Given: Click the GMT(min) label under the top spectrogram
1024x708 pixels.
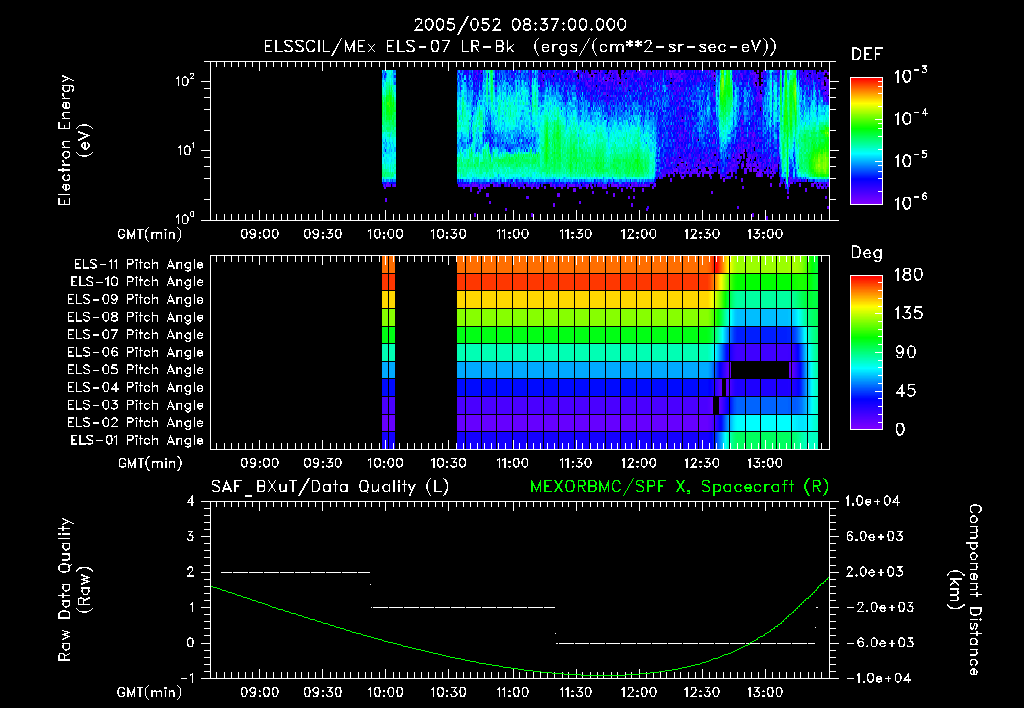Looking at the screenshot, I should tap(150, 234).
